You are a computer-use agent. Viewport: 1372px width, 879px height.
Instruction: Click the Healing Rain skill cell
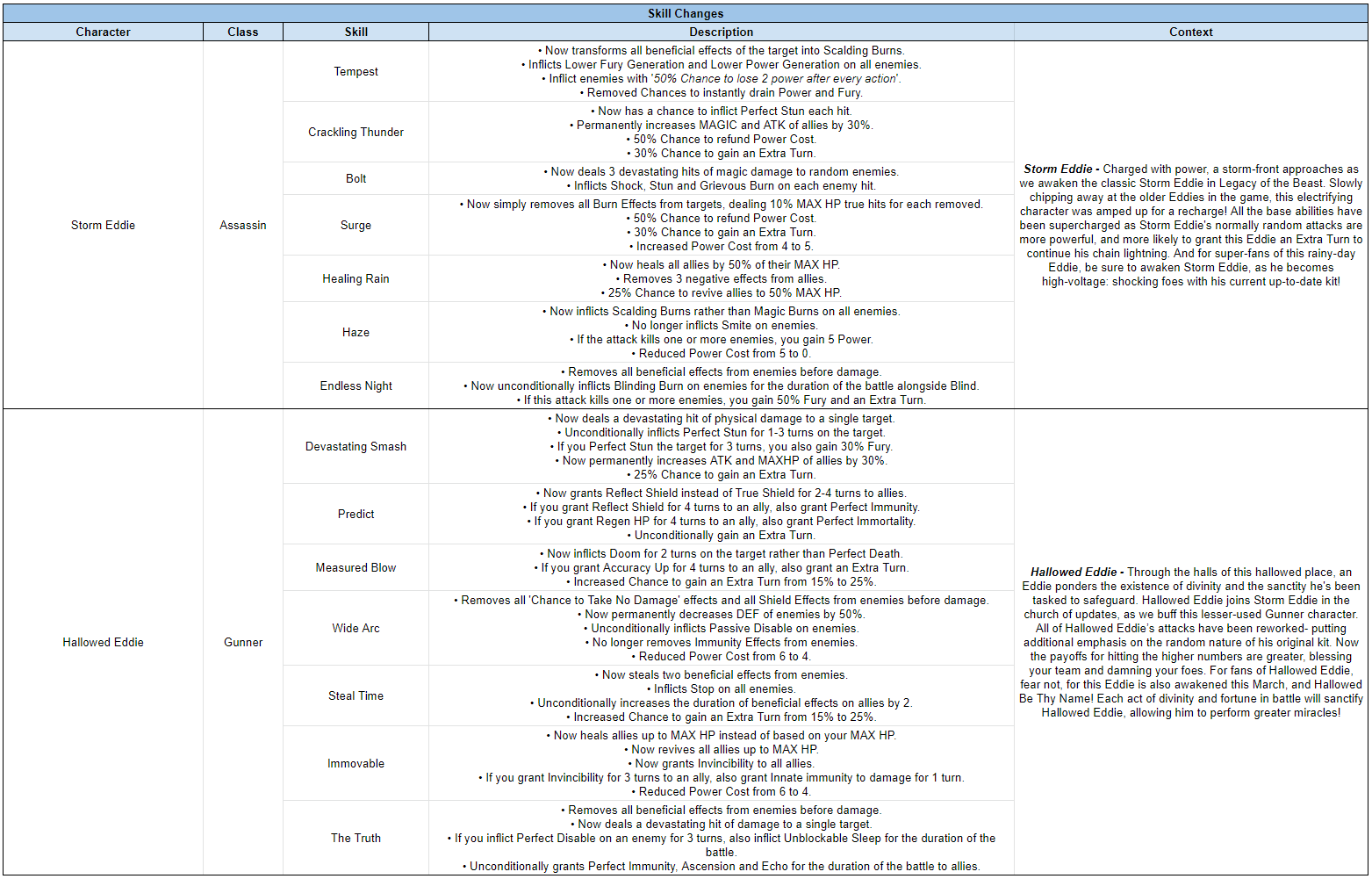click(356, 278)
